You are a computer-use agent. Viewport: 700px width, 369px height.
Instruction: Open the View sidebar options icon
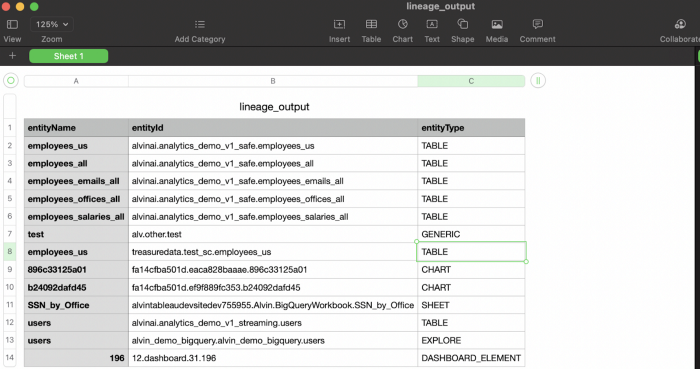(12, 25)
